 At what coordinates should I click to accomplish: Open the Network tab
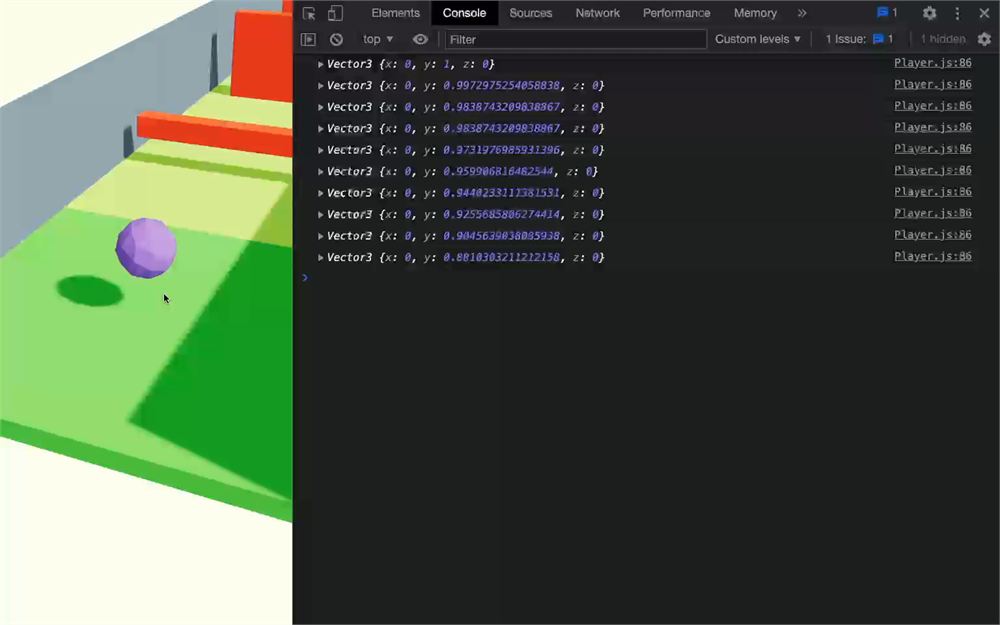tap(597, 13)
